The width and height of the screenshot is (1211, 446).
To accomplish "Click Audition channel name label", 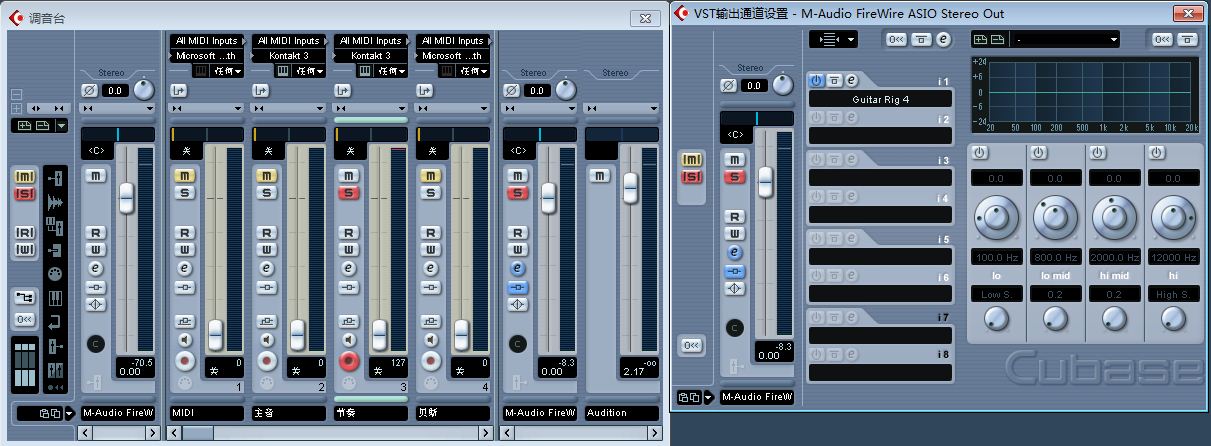I will [x=621, y=412].
